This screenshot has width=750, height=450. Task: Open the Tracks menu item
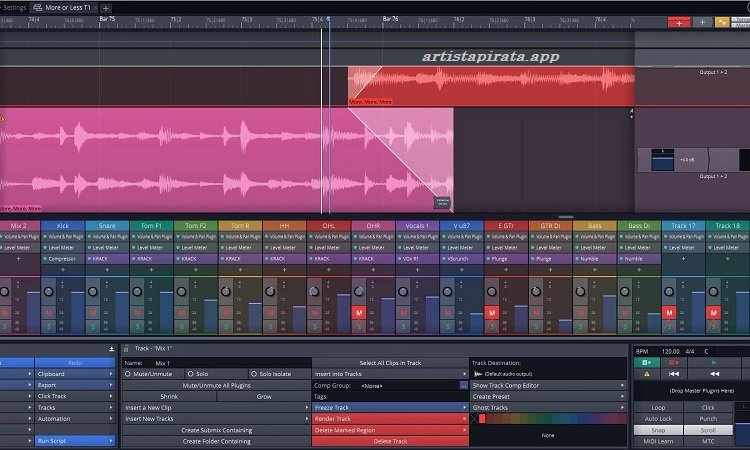(x=75, y=407)
